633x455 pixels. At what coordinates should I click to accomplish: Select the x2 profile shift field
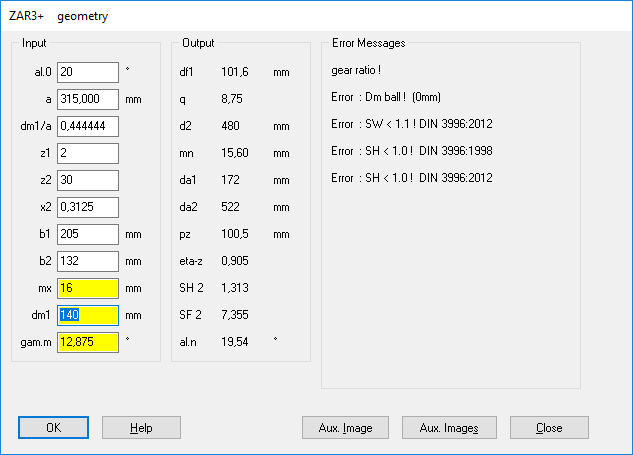tap(88, 207)
